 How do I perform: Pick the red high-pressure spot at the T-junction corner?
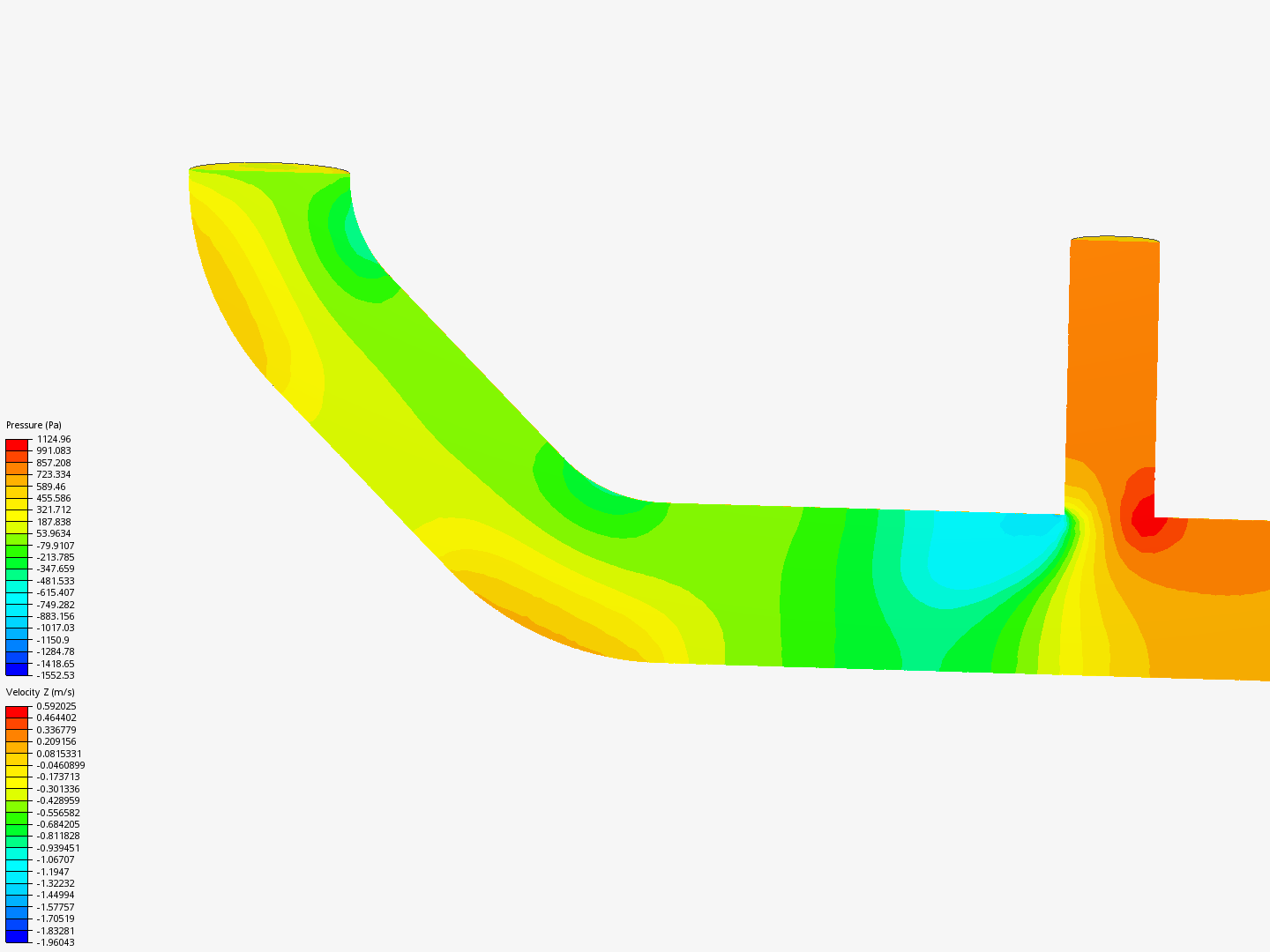click(1147, 517)
